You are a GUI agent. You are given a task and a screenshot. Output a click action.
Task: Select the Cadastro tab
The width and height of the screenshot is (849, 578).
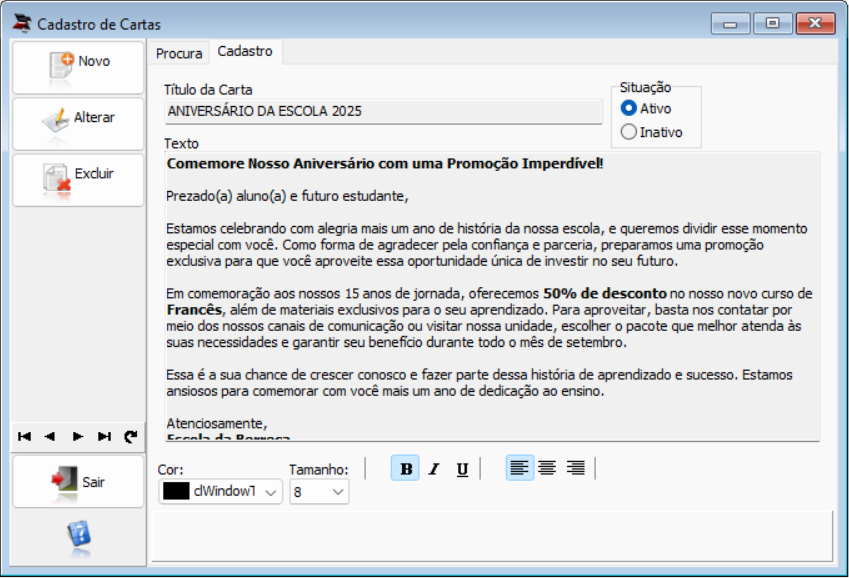[x=245, y=51]
